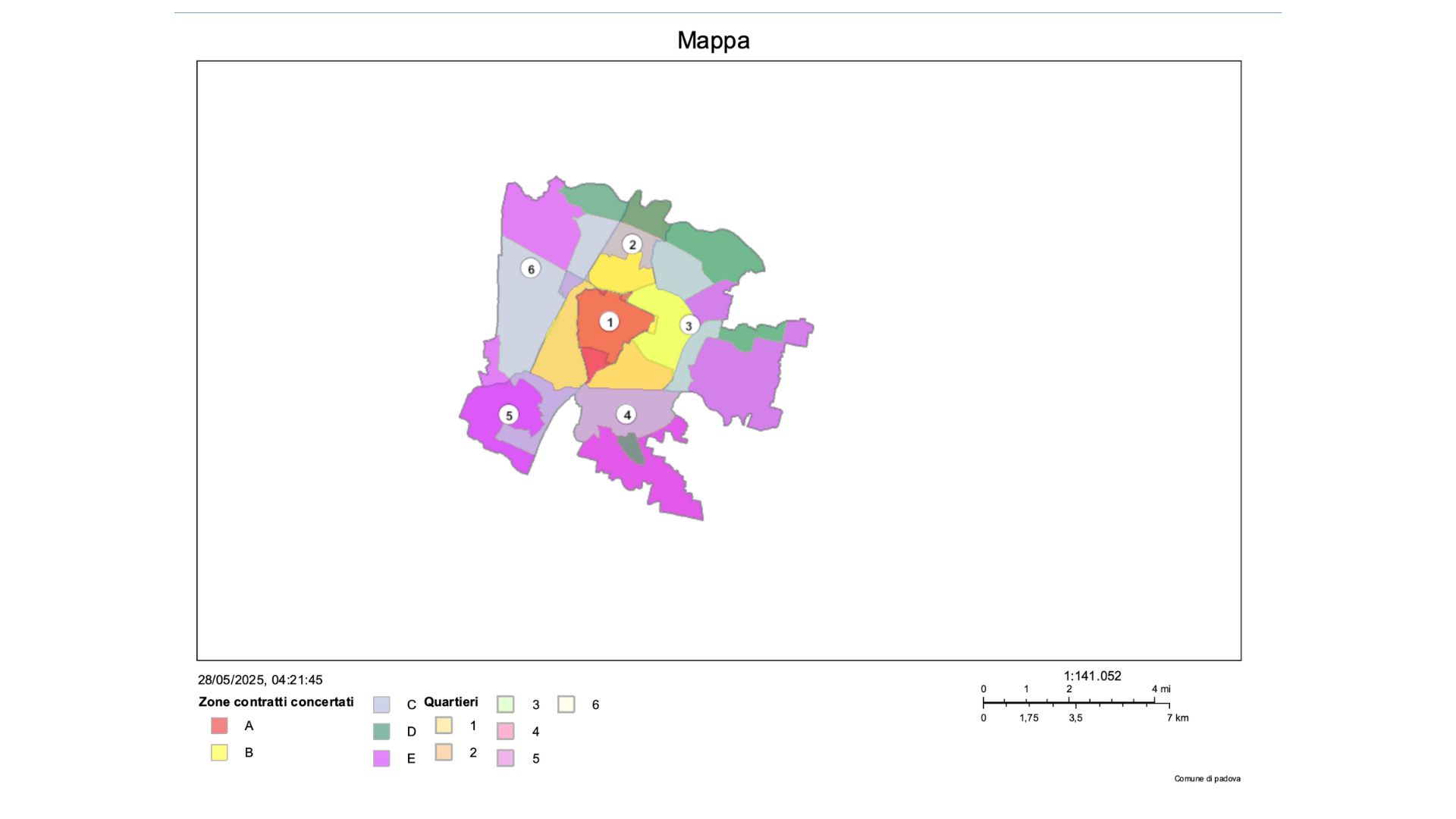Click the Quartieri 2 legend swatch
This screenshot has height=819, width=1456.
point(444,752)
